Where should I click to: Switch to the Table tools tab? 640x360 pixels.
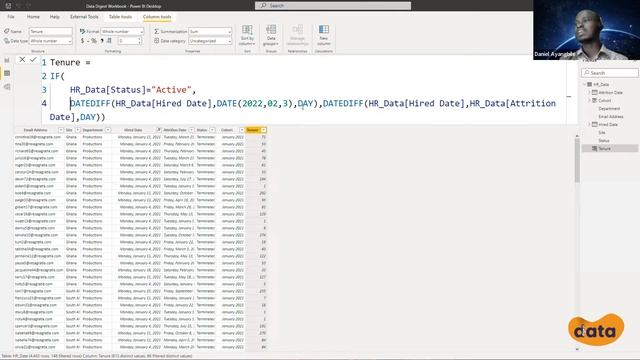(120, 17)
